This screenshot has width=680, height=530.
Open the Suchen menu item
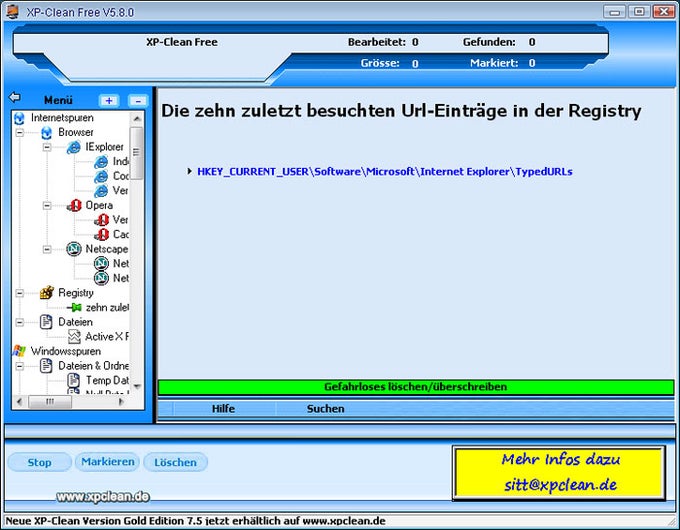[x=325, y=409]
